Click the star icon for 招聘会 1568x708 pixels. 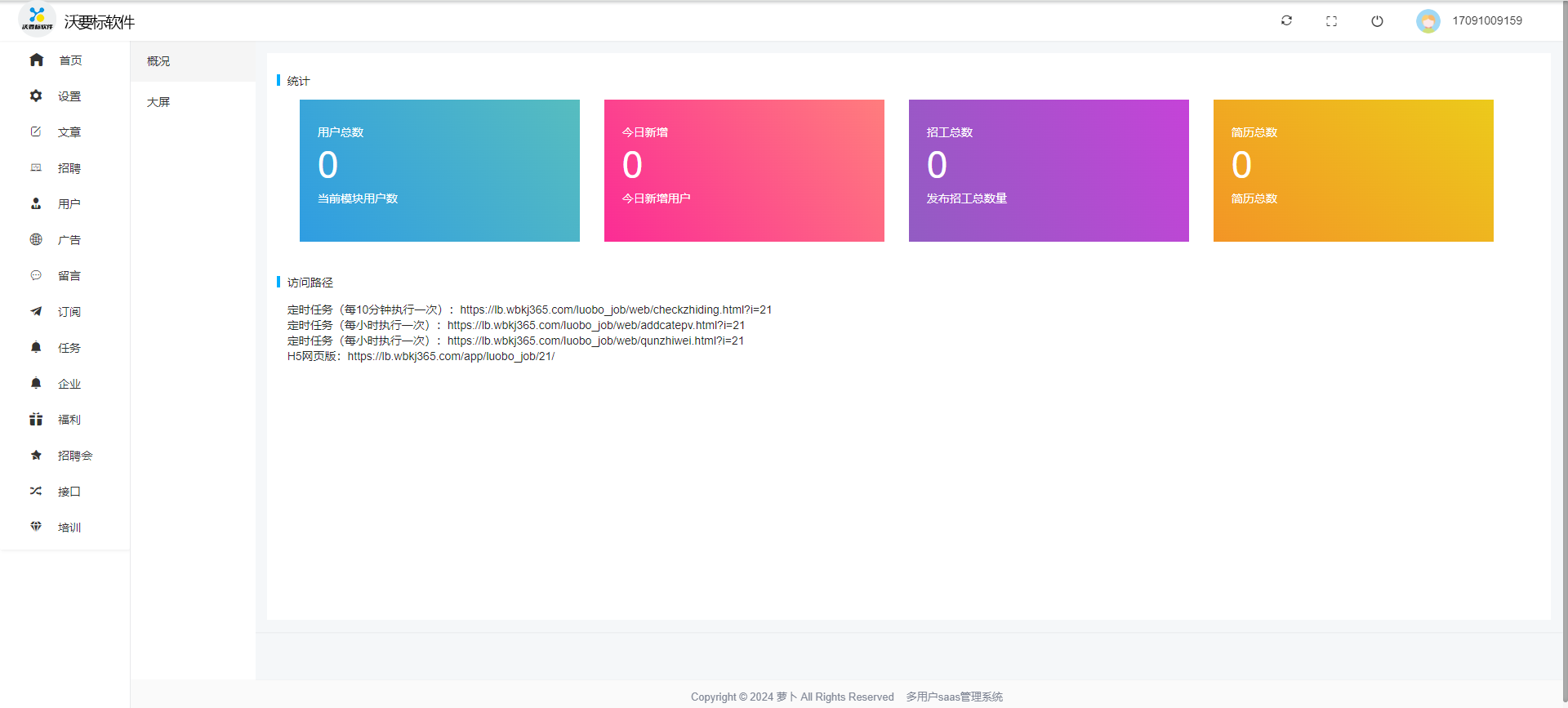(36, 455)
